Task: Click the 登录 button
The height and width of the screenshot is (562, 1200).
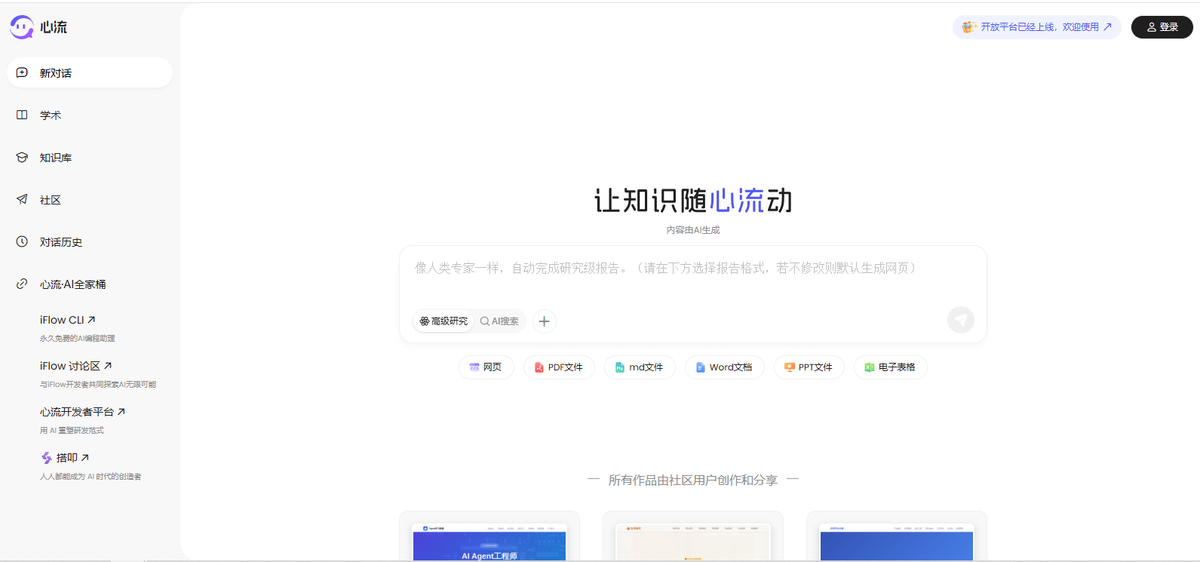Action: pos(1161,27)
